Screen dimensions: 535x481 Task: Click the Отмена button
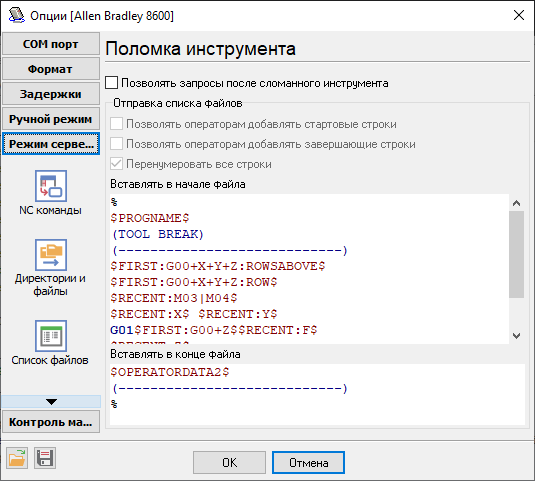coord(308,463)
